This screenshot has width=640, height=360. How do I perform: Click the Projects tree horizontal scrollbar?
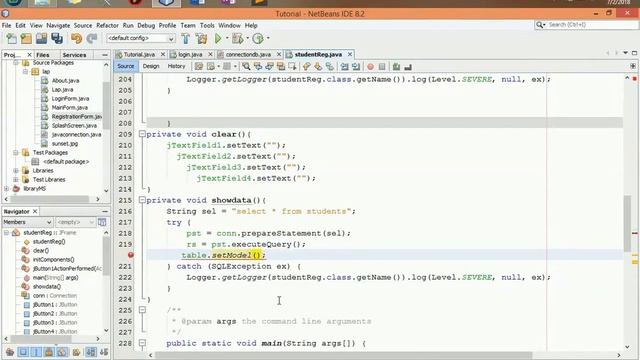(x=50, y=199)
